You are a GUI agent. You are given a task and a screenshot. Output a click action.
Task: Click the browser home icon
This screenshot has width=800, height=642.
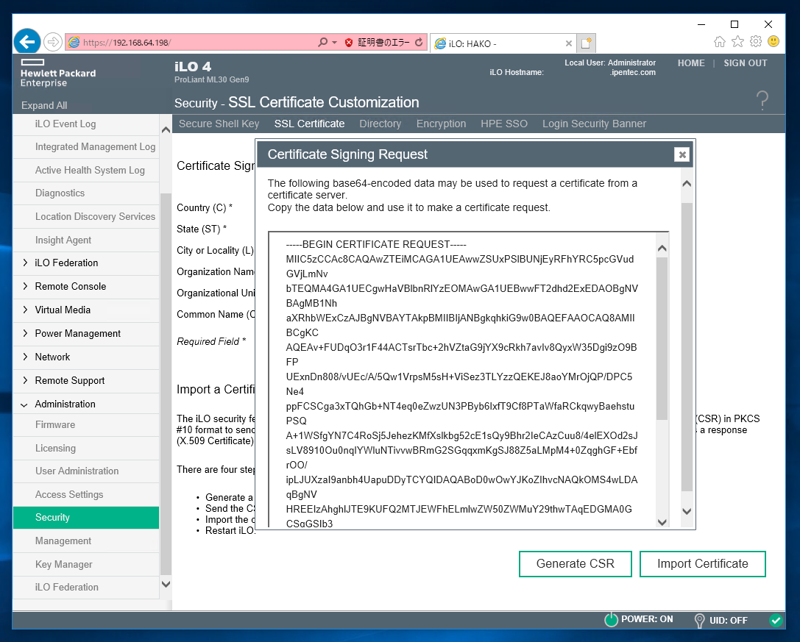pyautogui.click(x=719, y=42)
